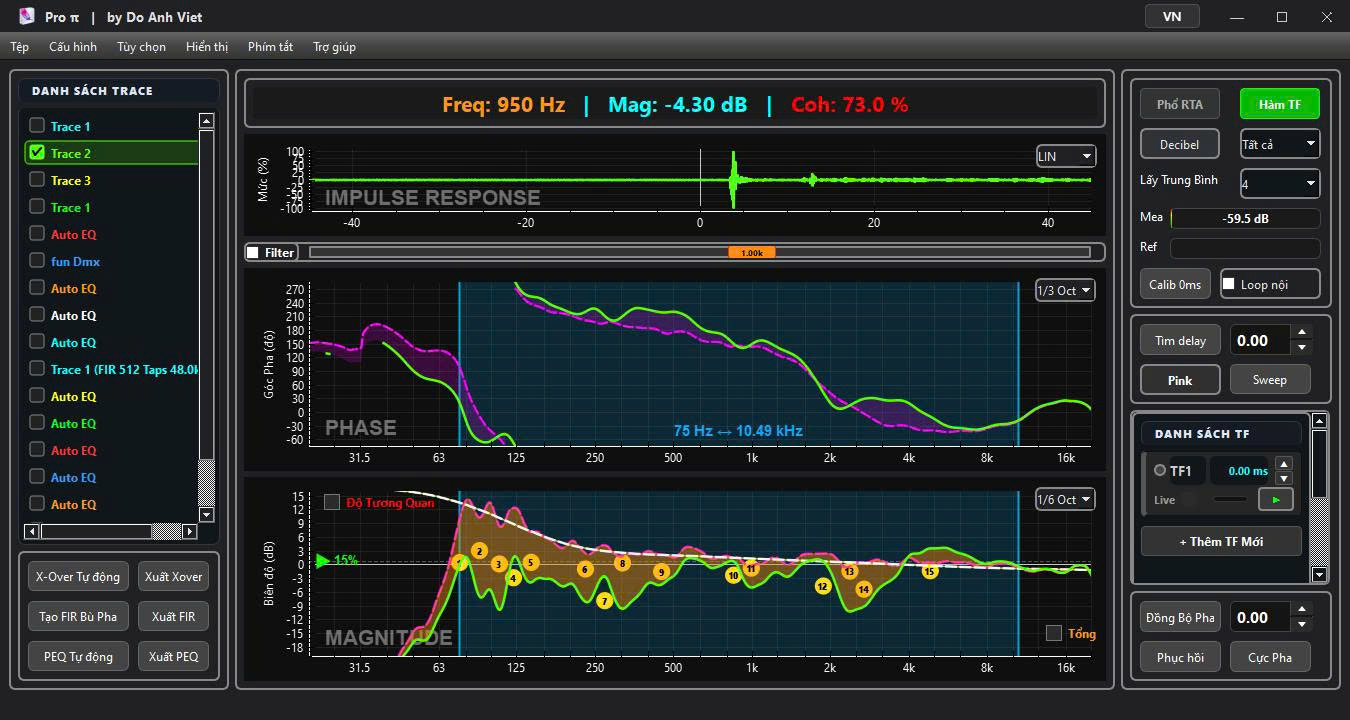Viewport: 1350px width, 720px height.
Task: Click EQ marker 2 on magnitude plot
Action: click(x=479, y=551)
